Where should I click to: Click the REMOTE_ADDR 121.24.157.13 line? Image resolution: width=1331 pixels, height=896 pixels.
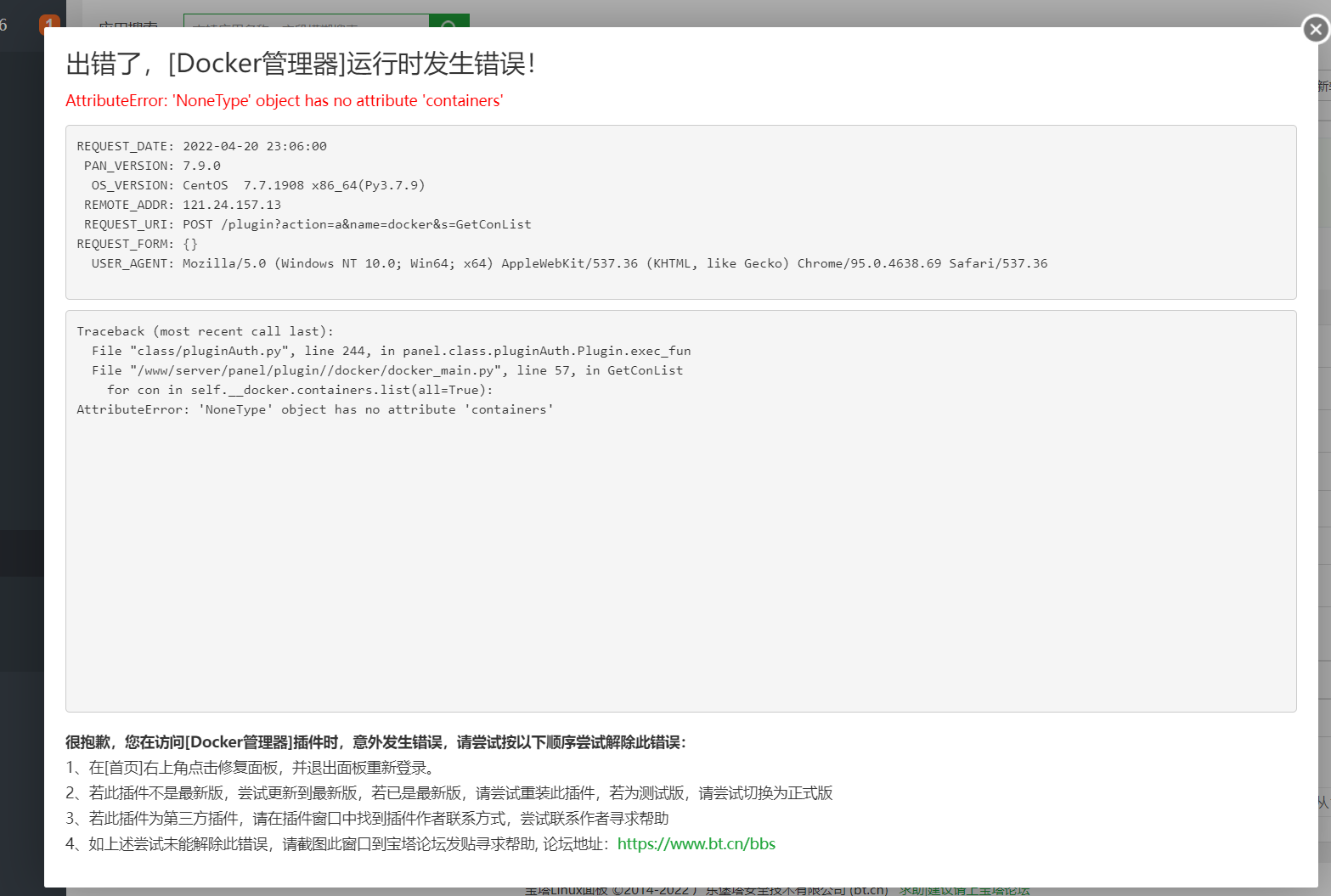pyautogui.click(x=183, y=205)
